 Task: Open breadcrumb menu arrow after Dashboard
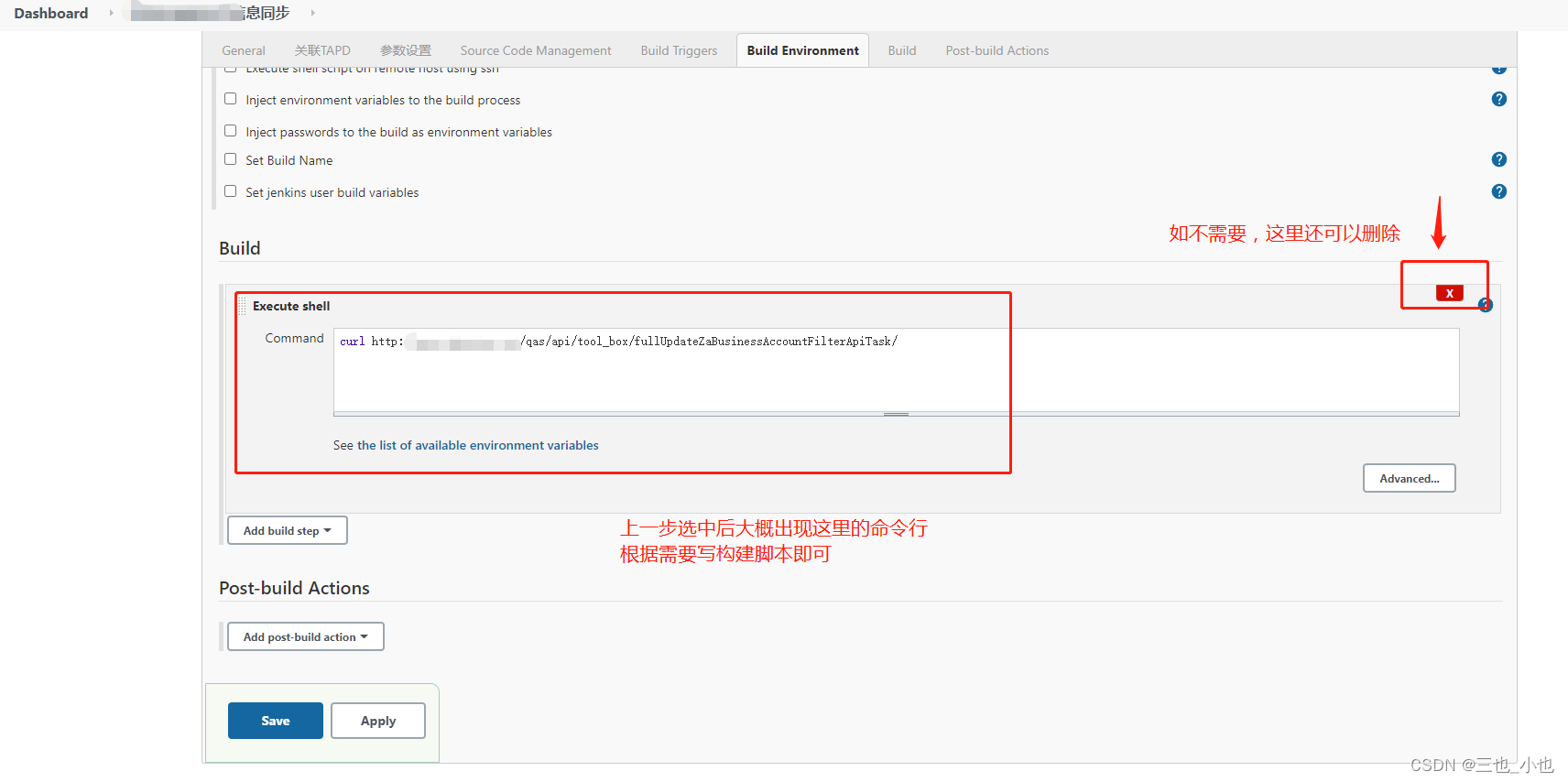coord(111,13)
